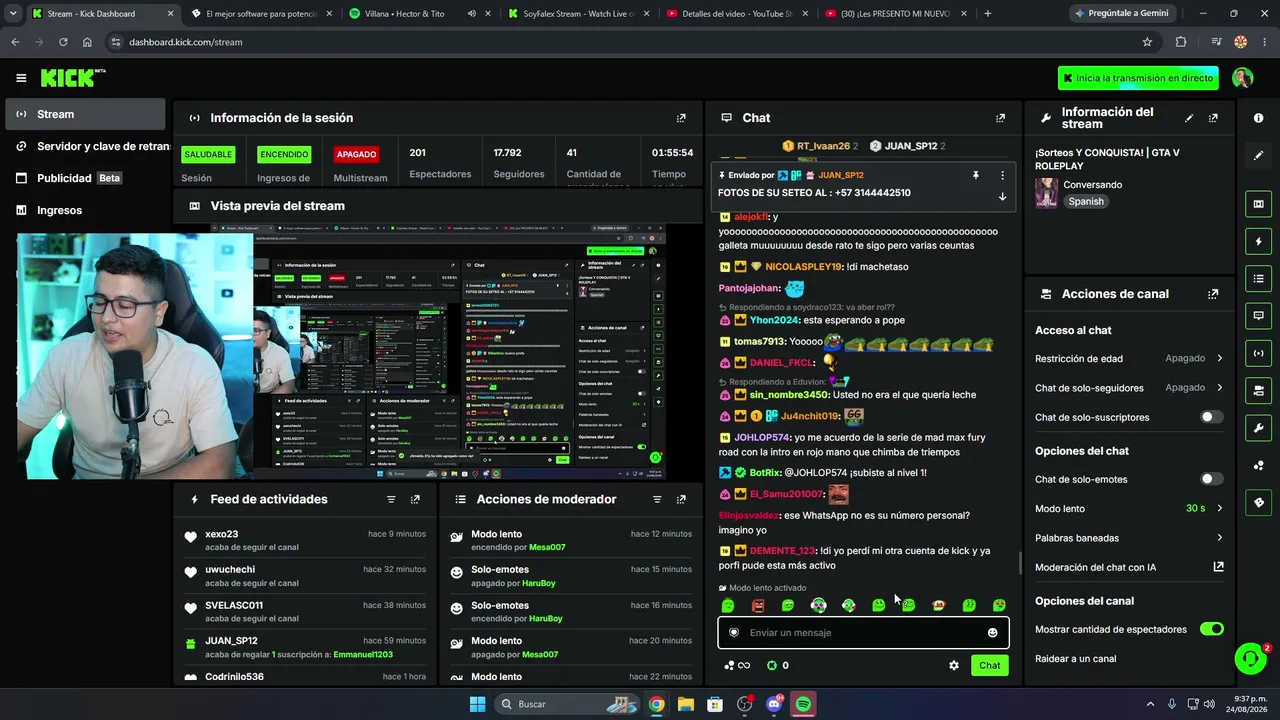The width and height of the screenshot is (1280, 720).
Task: Open the Feed de actividades filter icon
Action: pyautogui.click(x=391, y=499)
